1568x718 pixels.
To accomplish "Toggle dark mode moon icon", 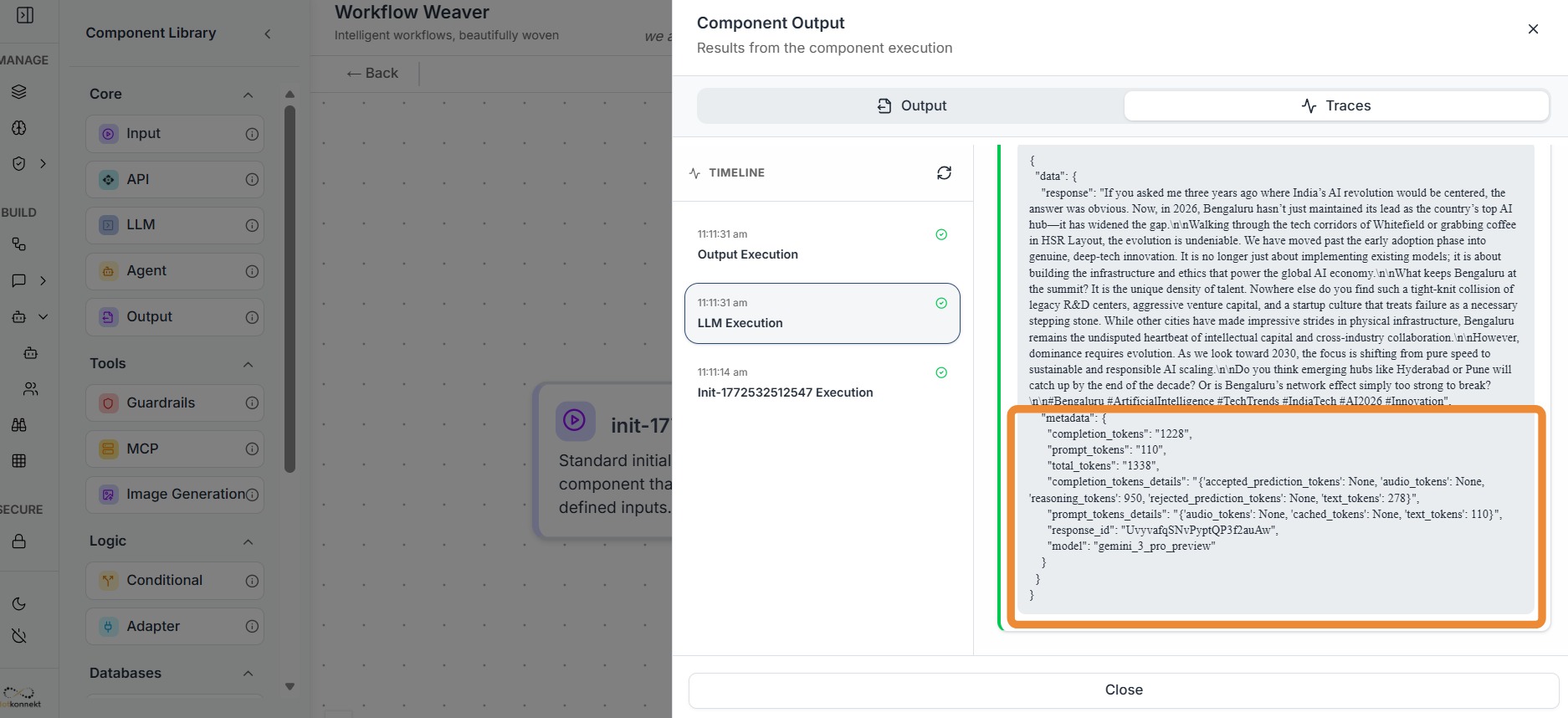I will (19, 603).
